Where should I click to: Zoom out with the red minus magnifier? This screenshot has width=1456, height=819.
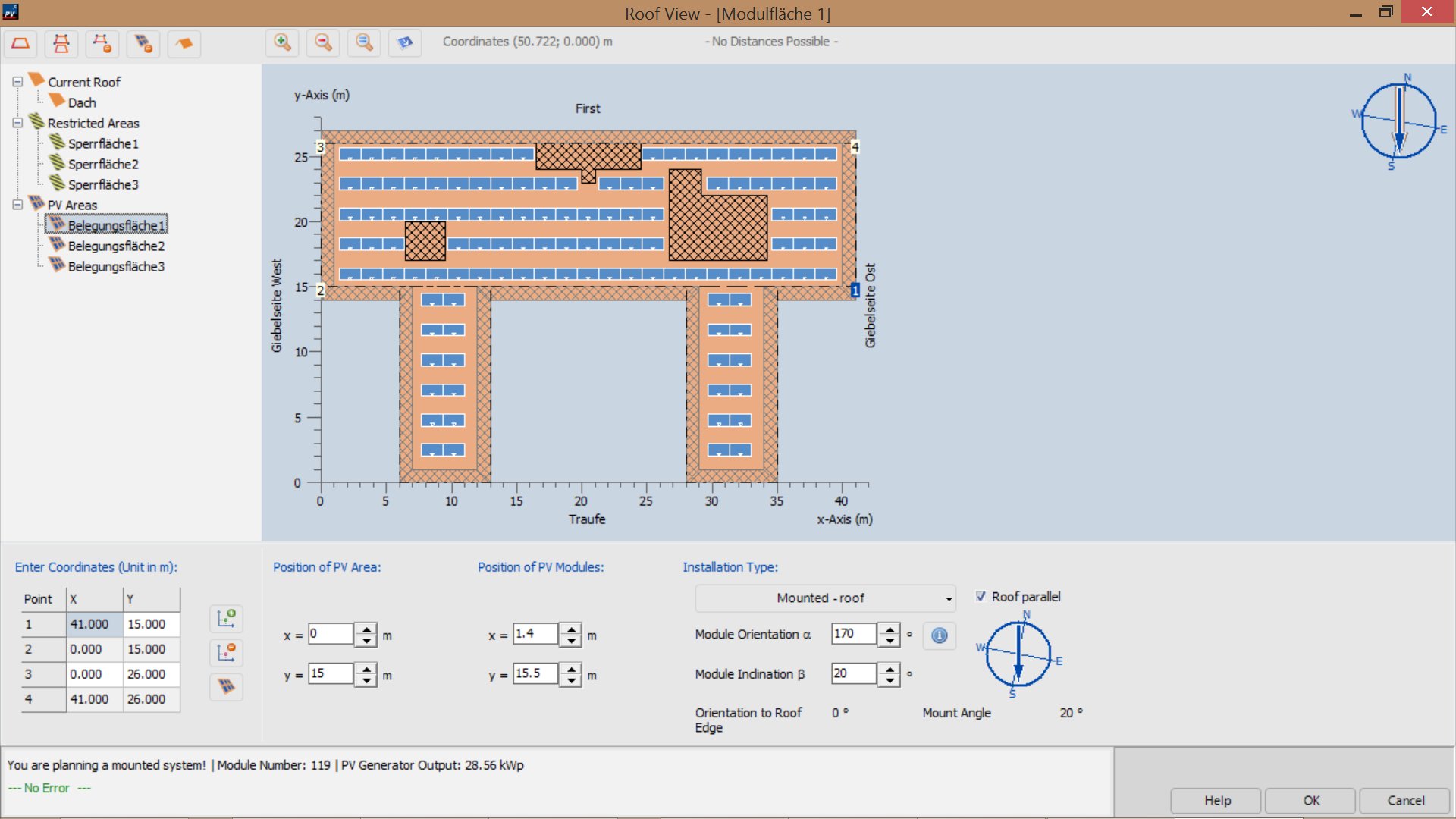(323, 42)
